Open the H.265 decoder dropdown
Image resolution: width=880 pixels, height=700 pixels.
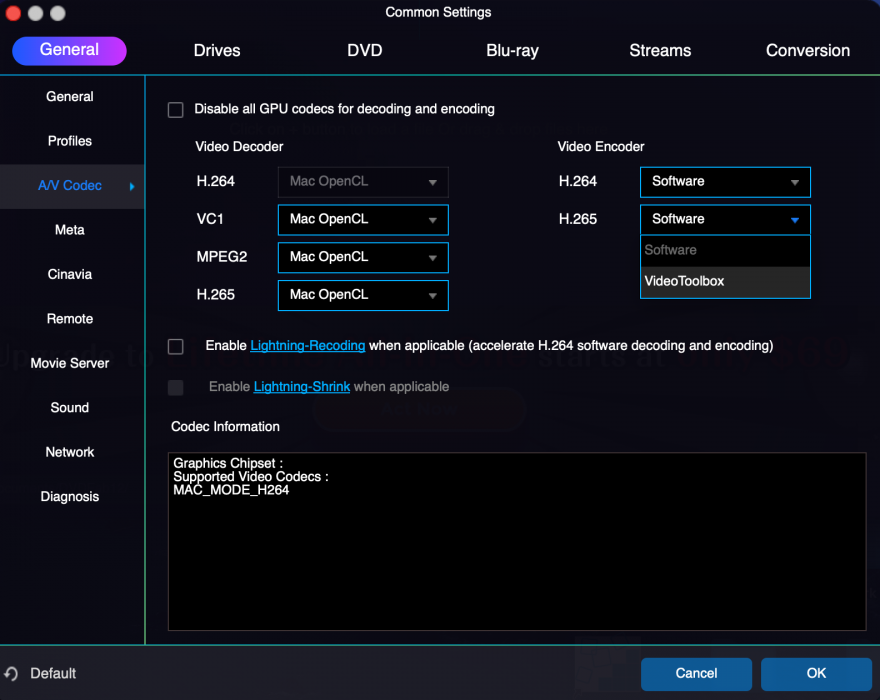[x=362, y=296]
